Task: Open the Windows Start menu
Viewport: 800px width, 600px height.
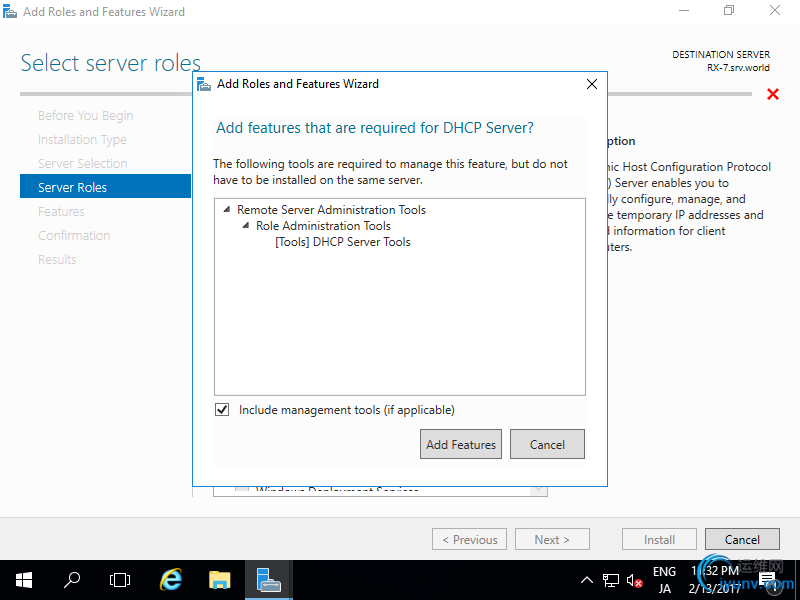Action: coord(23,580)
